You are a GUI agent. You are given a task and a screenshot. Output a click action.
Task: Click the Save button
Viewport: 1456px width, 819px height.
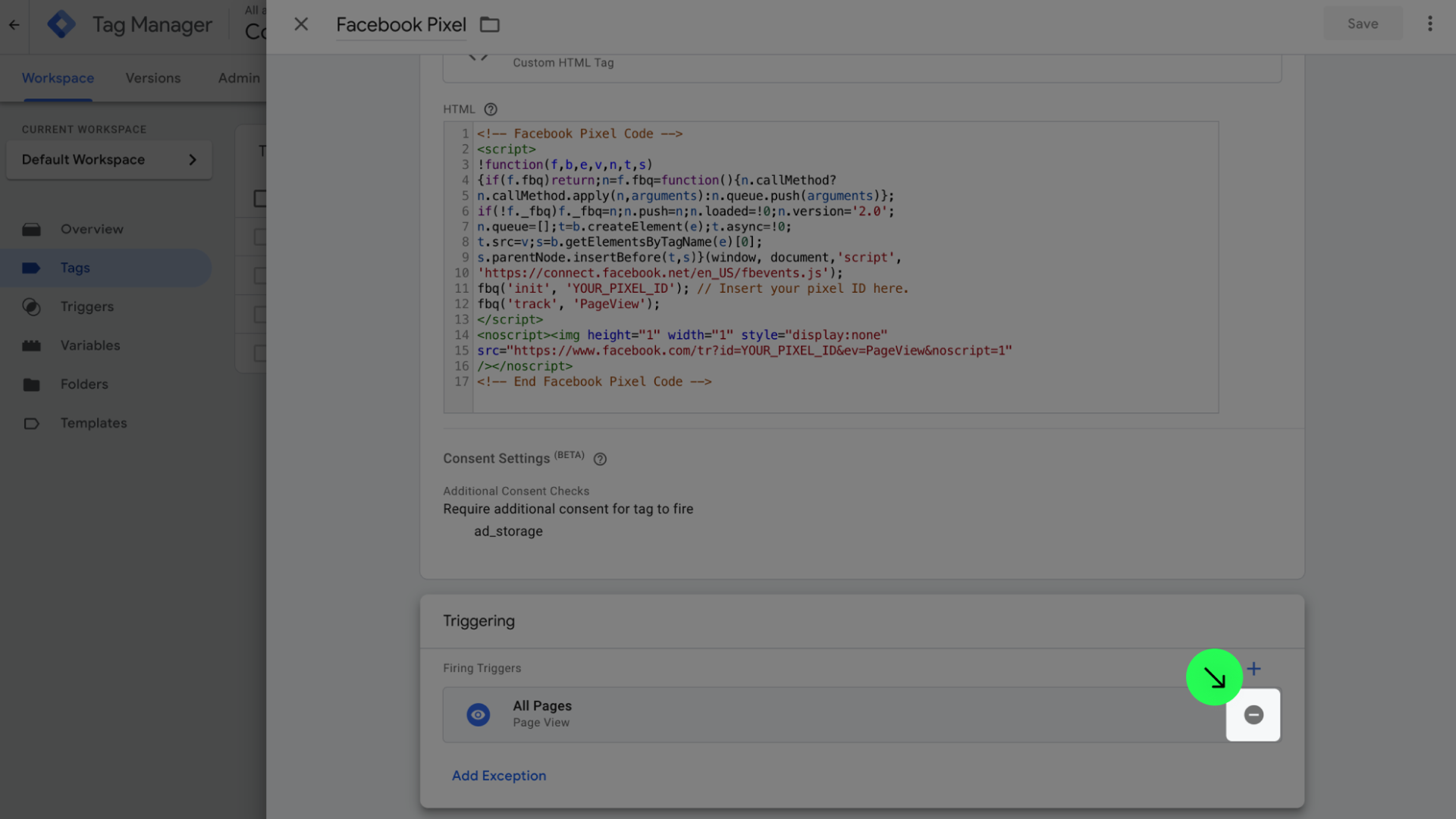click(x=1362, y=24)
